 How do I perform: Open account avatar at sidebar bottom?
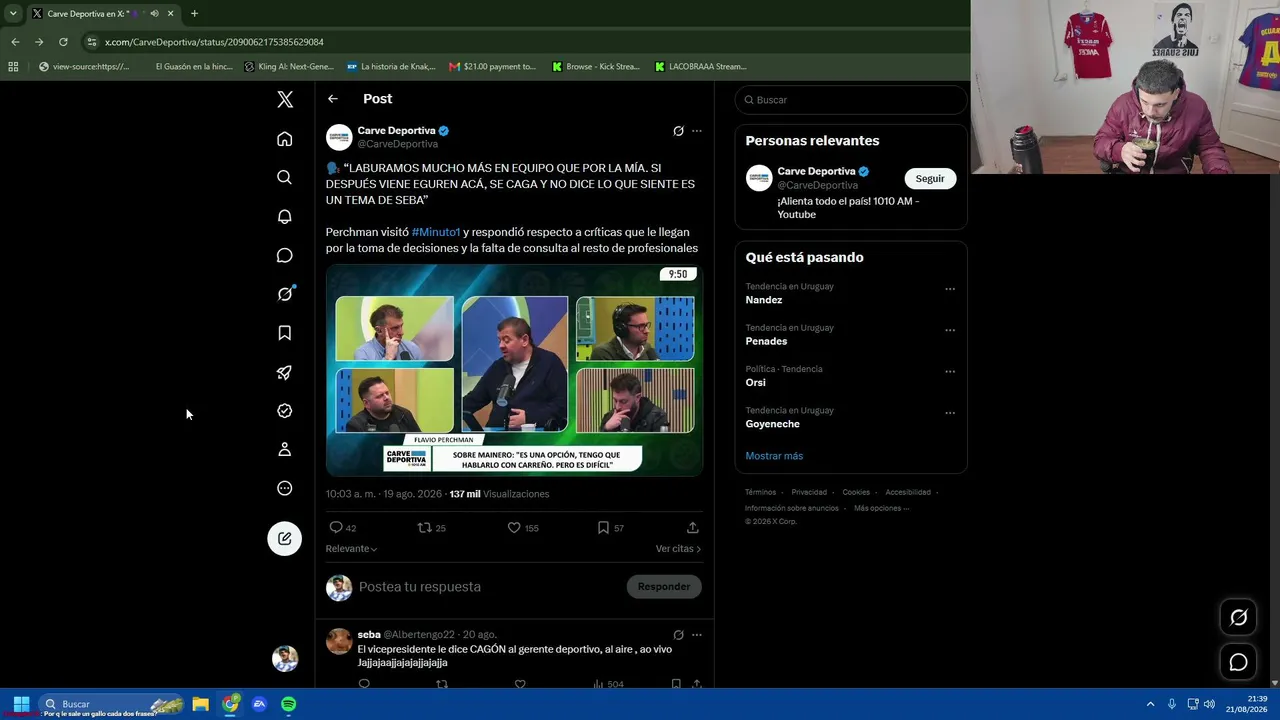click(285, 658)
